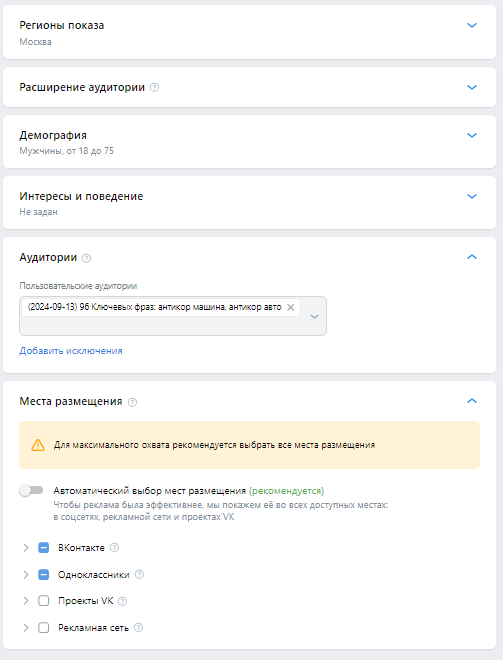Expand the Демография section
The image size is (503, 660).
pos(472,135)
